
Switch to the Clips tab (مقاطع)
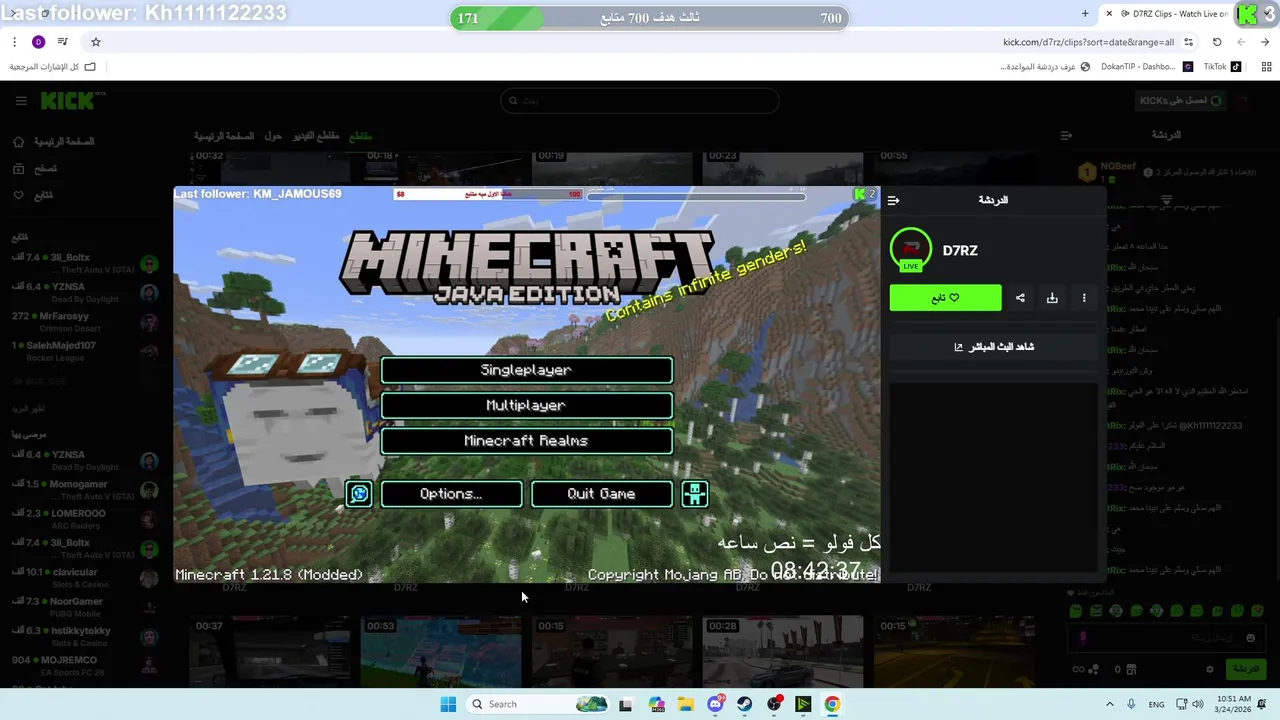(x=360, y=136)
